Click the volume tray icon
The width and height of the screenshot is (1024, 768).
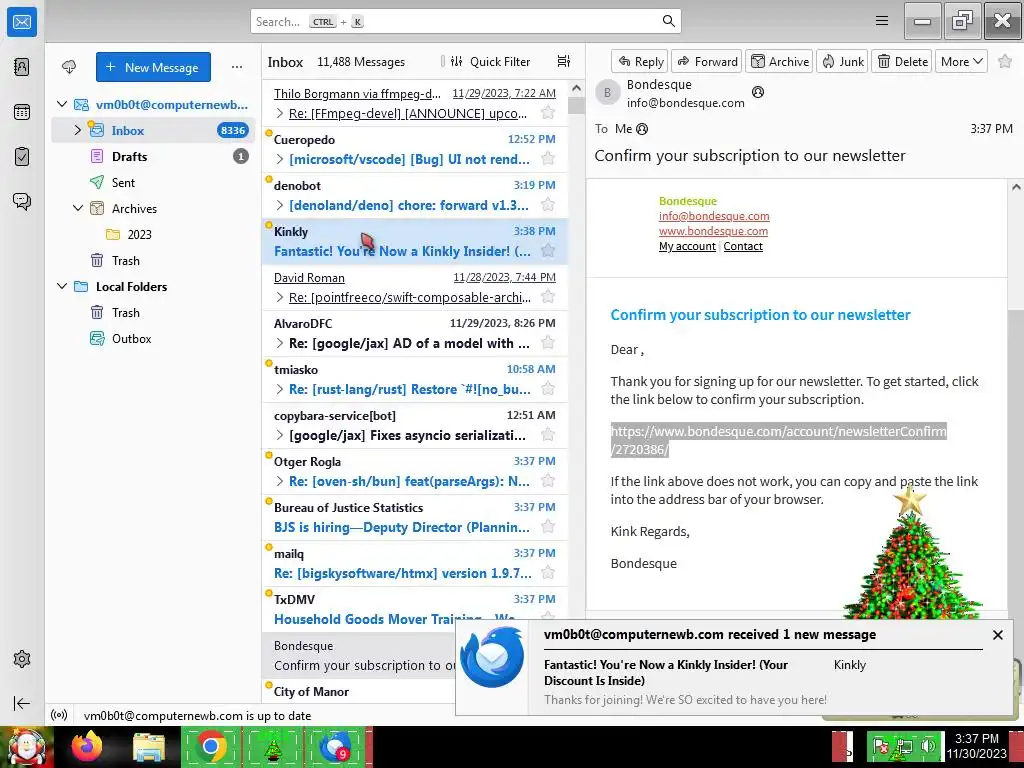tap(927, 746)
